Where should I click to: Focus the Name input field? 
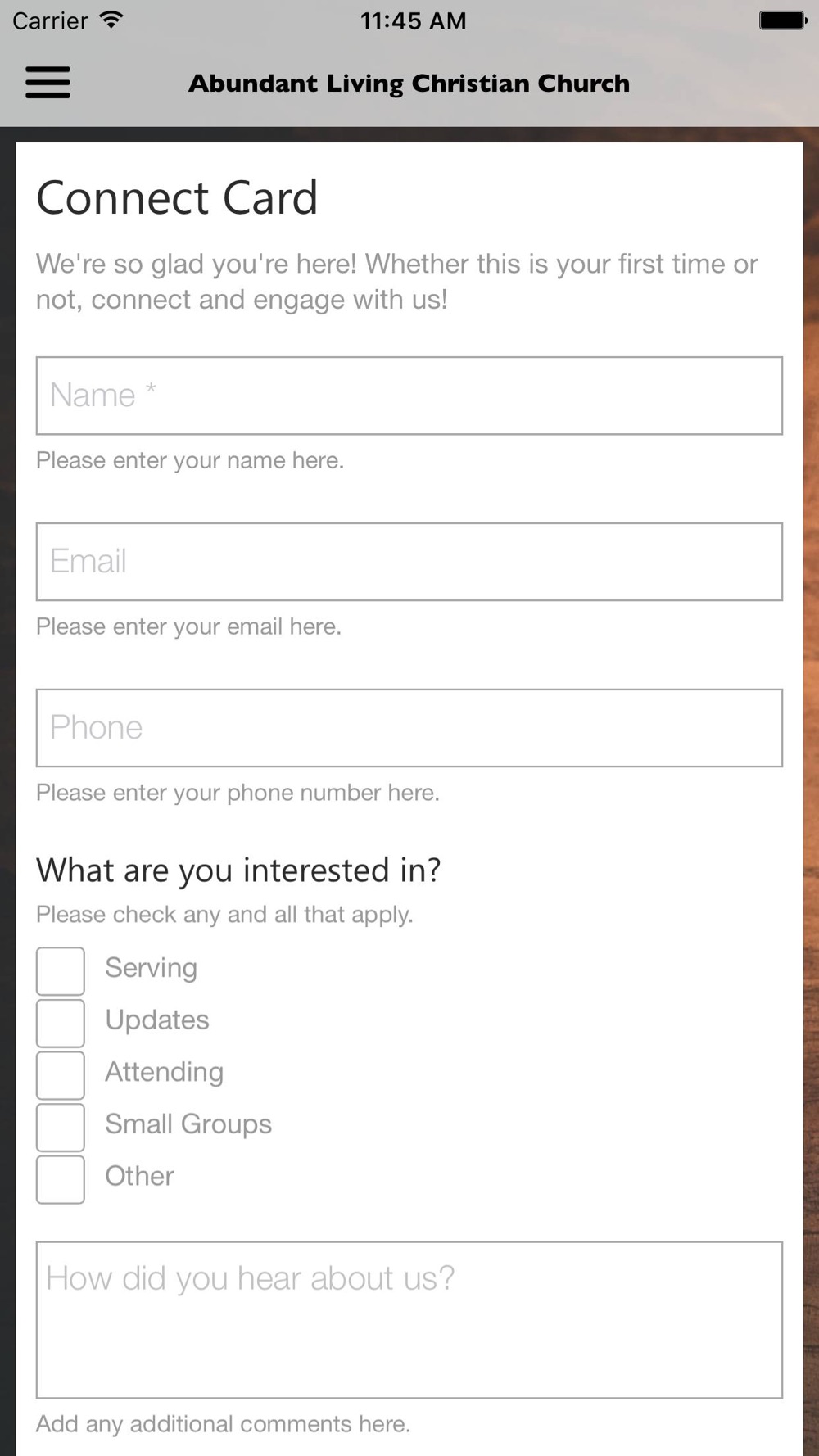409,396
